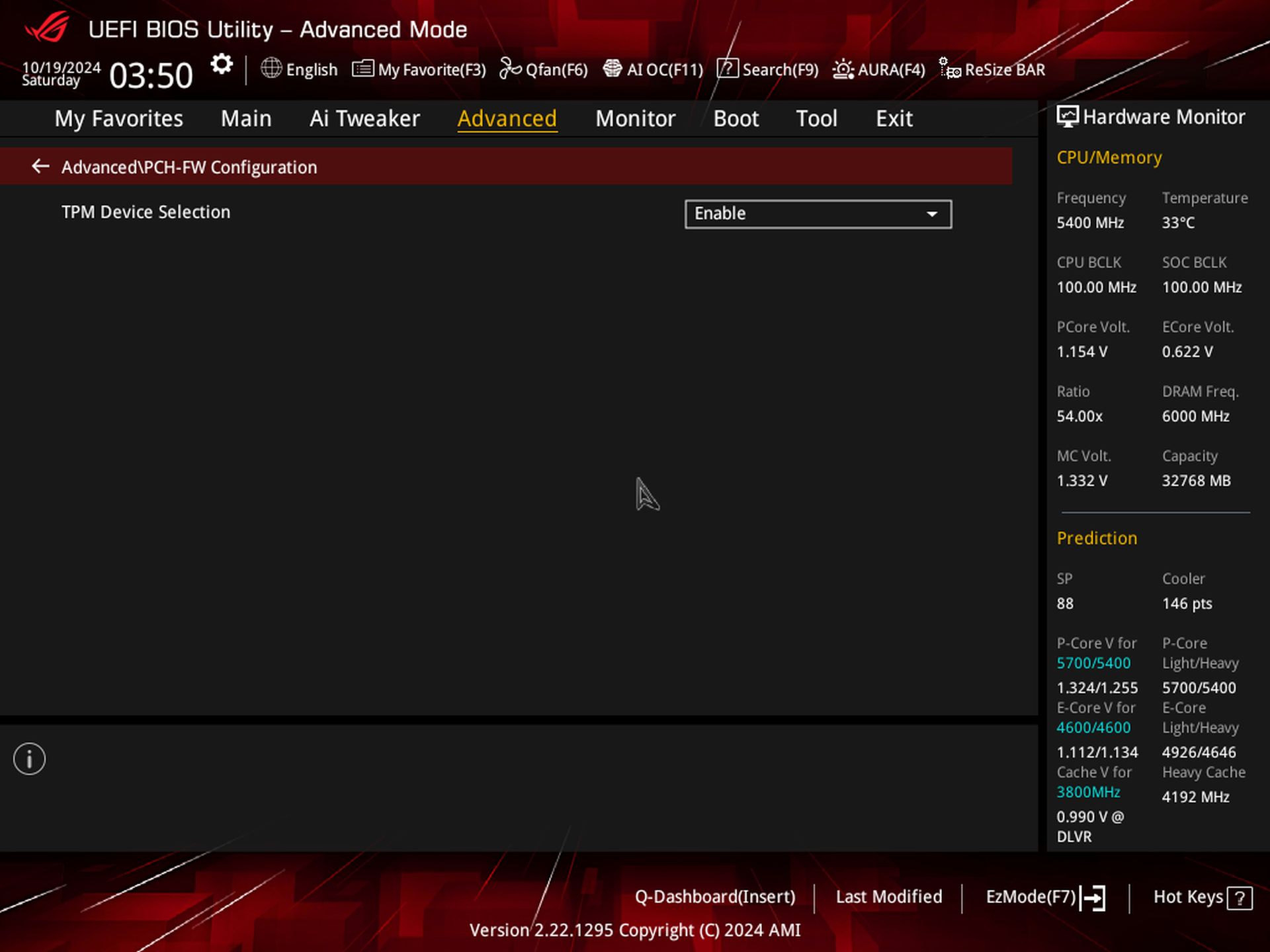Click Last Modified button

(x=888, y=897)
